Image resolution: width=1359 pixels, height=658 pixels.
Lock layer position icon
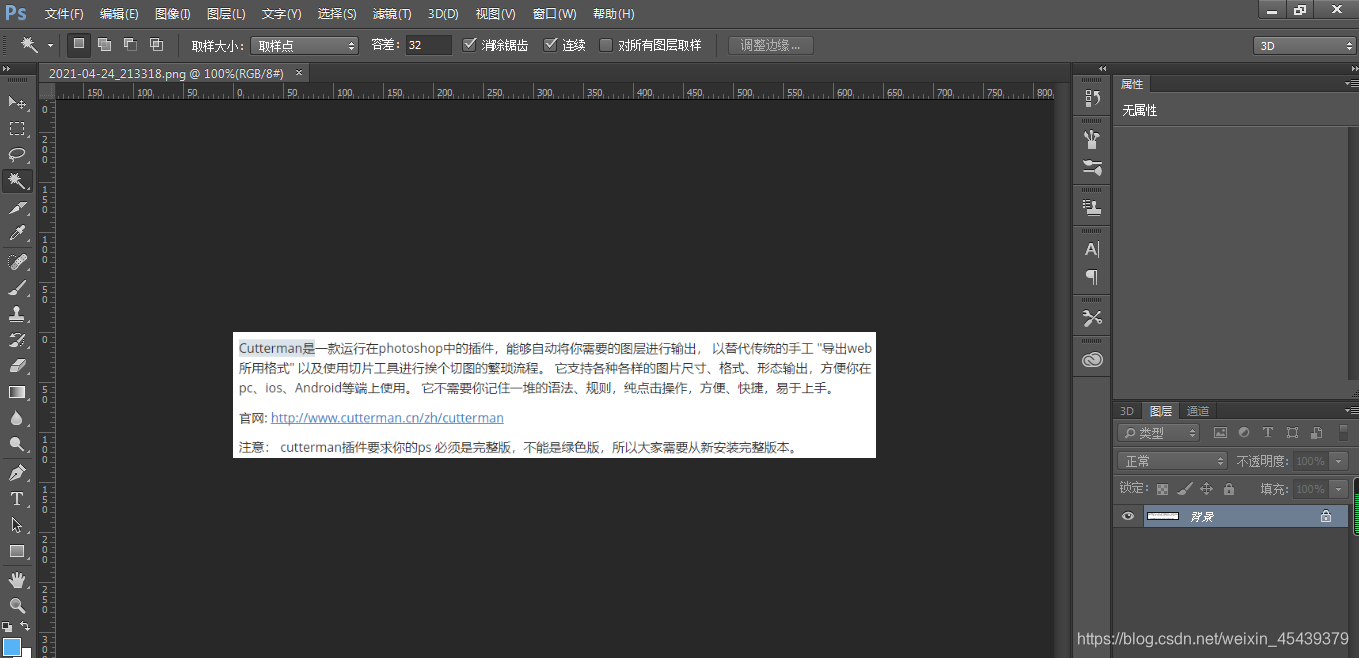[x=1206, y=489]
